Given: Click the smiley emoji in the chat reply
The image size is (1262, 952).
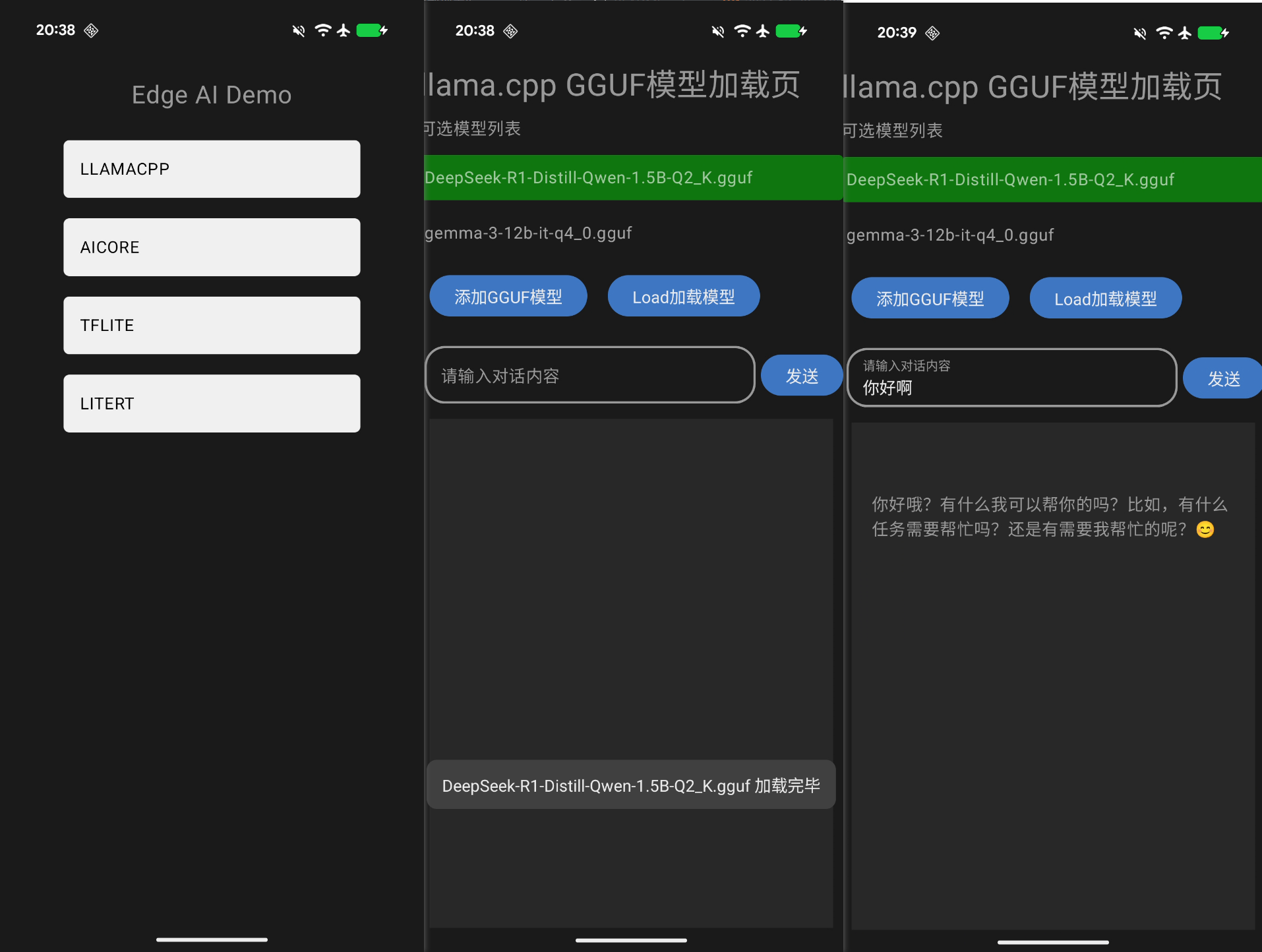Looking at the screenshot, I should [1205, 529].
